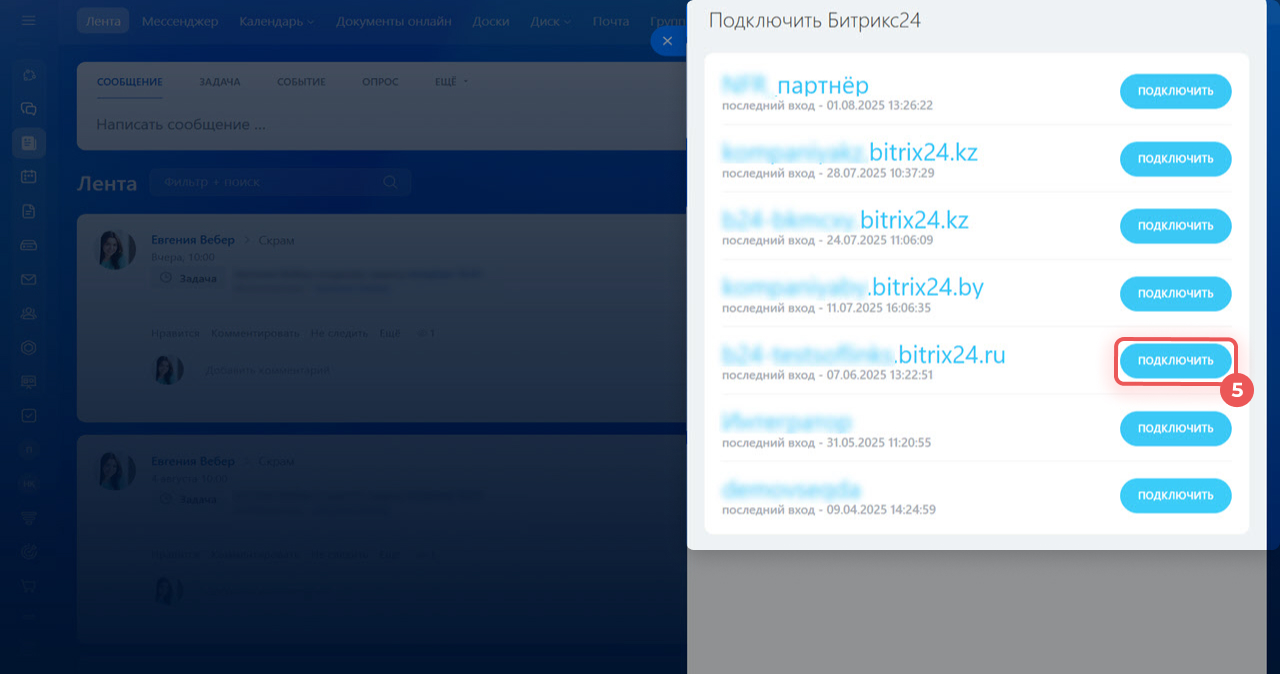Connect portal last logged in 24.07.2025

1175,226
